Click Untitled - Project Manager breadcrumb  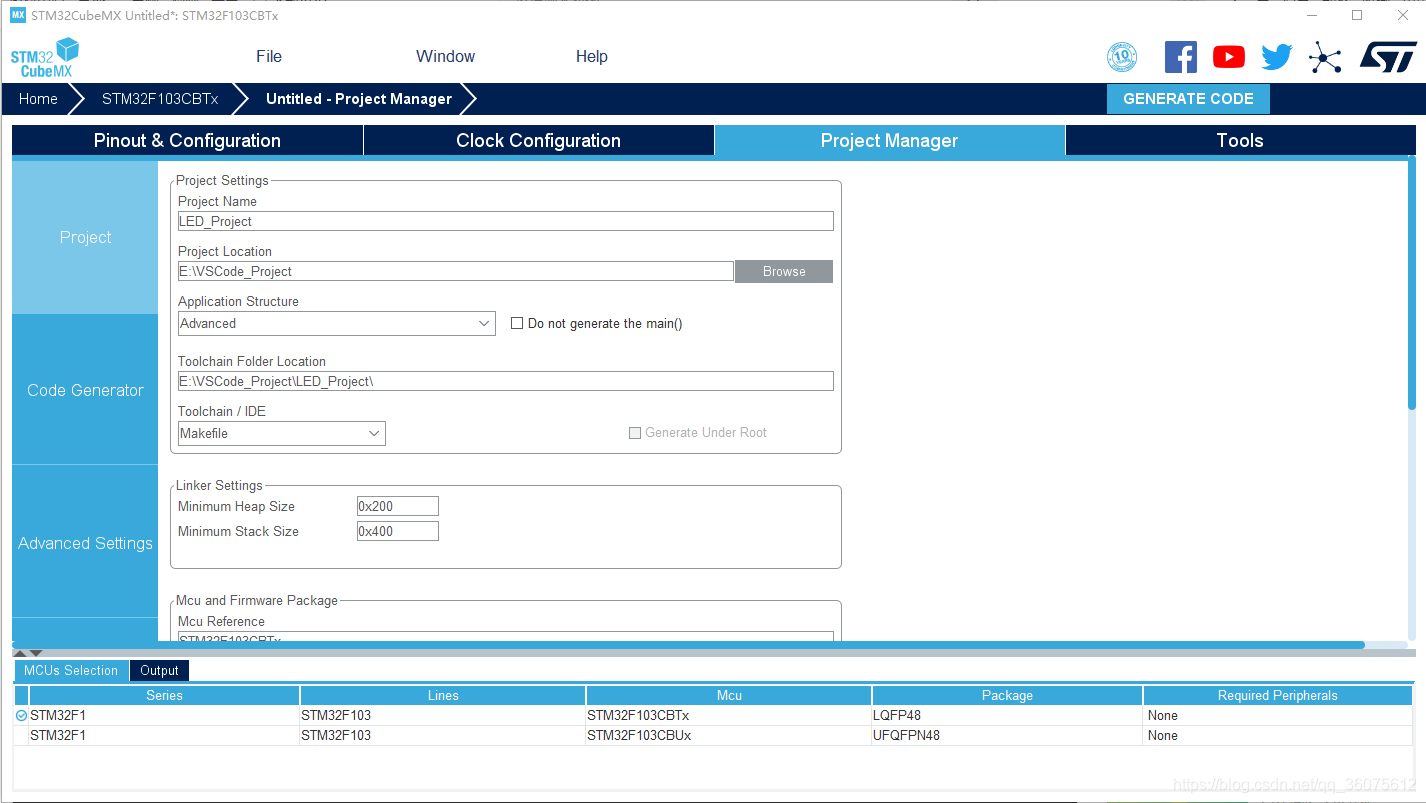[359, 99]
